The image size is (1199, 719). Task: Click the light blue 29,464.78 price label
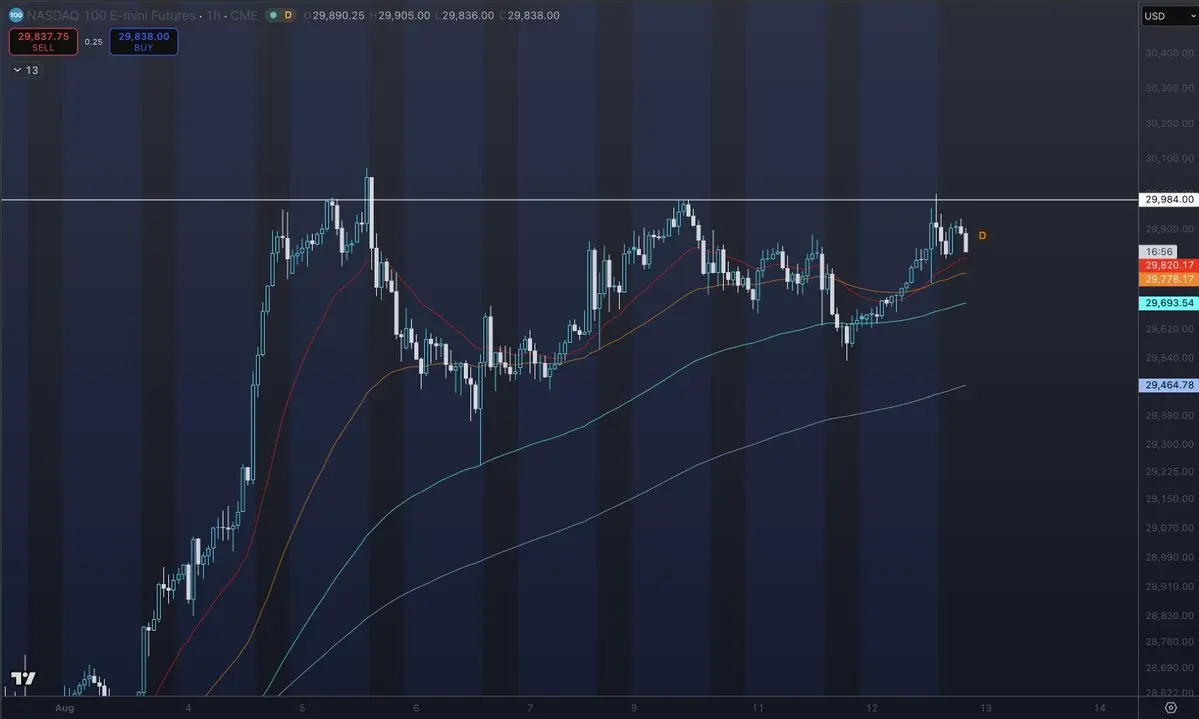pyautogui.click(x=1169, y=386)
